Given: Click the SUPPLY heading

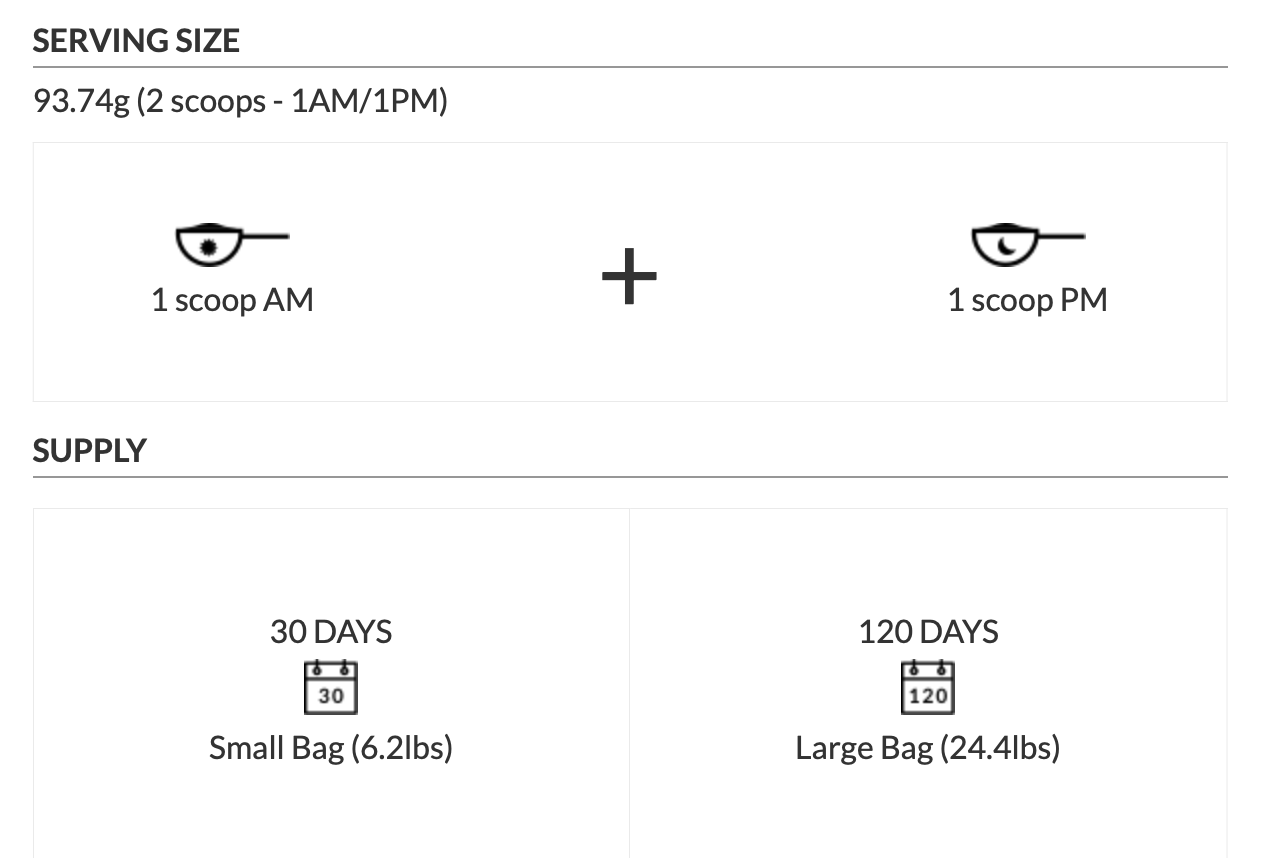Looking at the screenshot, I should (x=90, y=450).
